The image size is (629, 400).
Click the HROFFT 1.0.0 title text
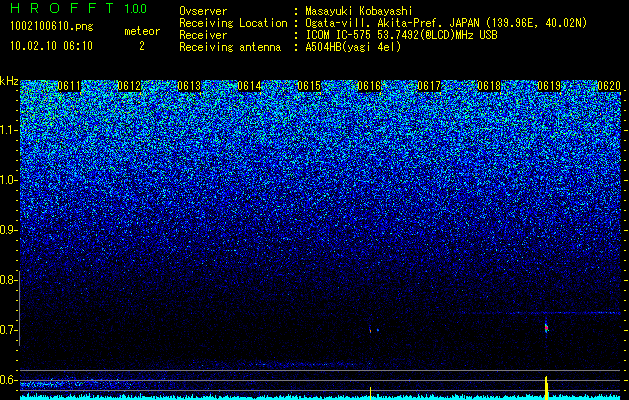click(78, 8)
